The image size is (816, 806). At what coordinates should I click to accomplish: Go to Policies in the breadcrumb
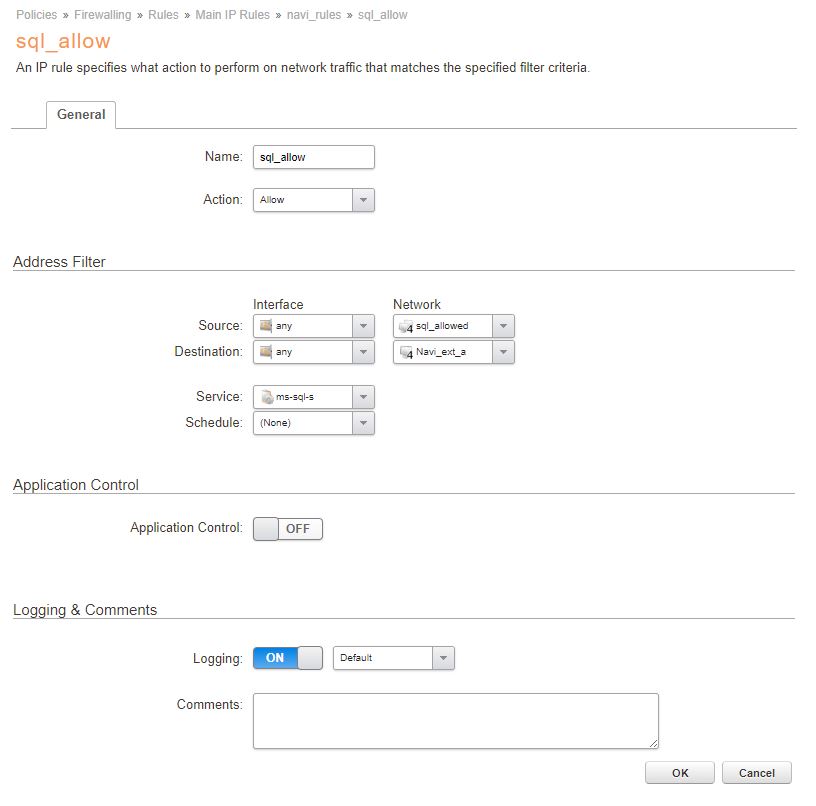pos(36,15)
